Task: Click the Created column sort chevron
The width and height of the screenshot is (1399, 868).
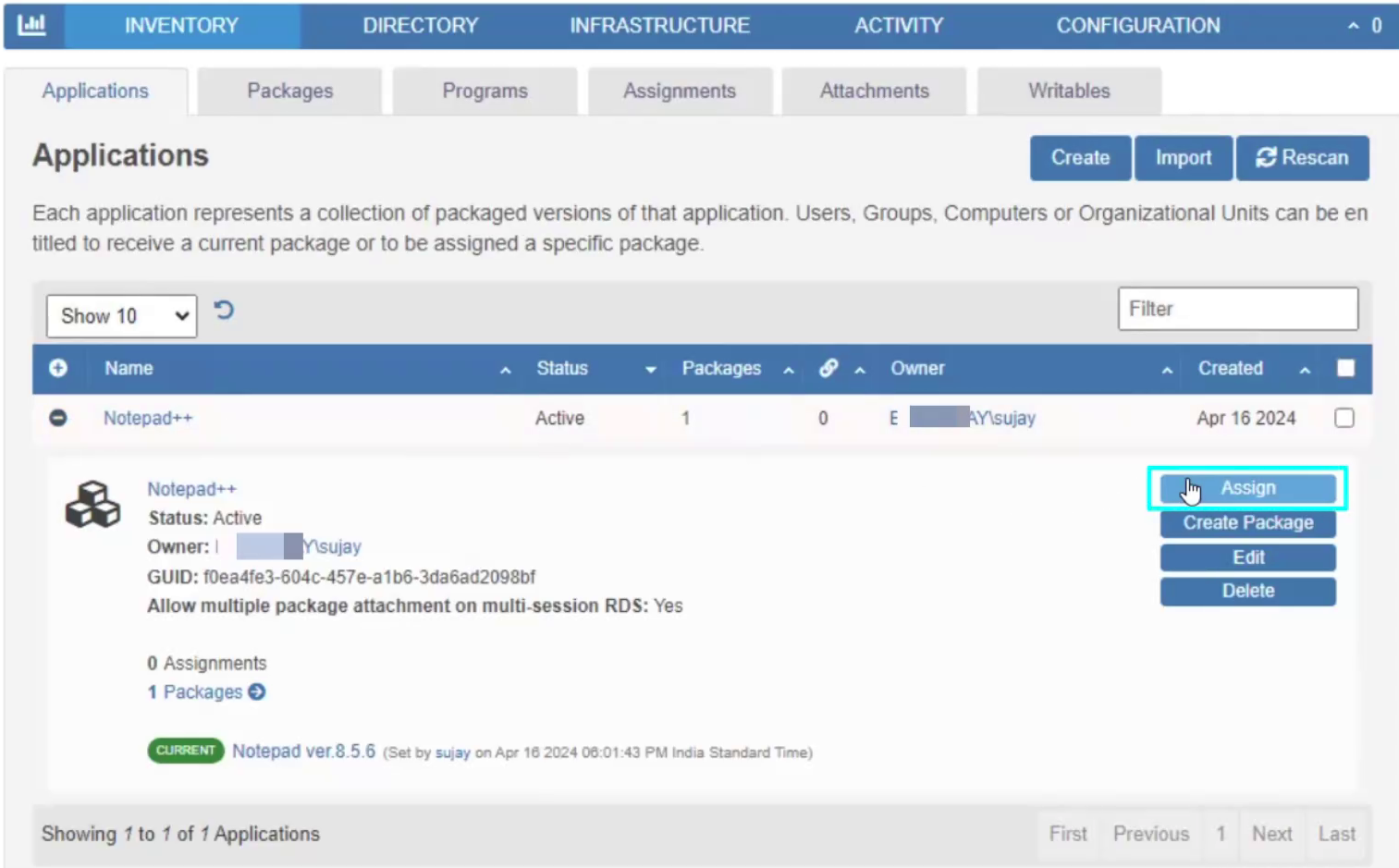Action: pos(1304,369)
